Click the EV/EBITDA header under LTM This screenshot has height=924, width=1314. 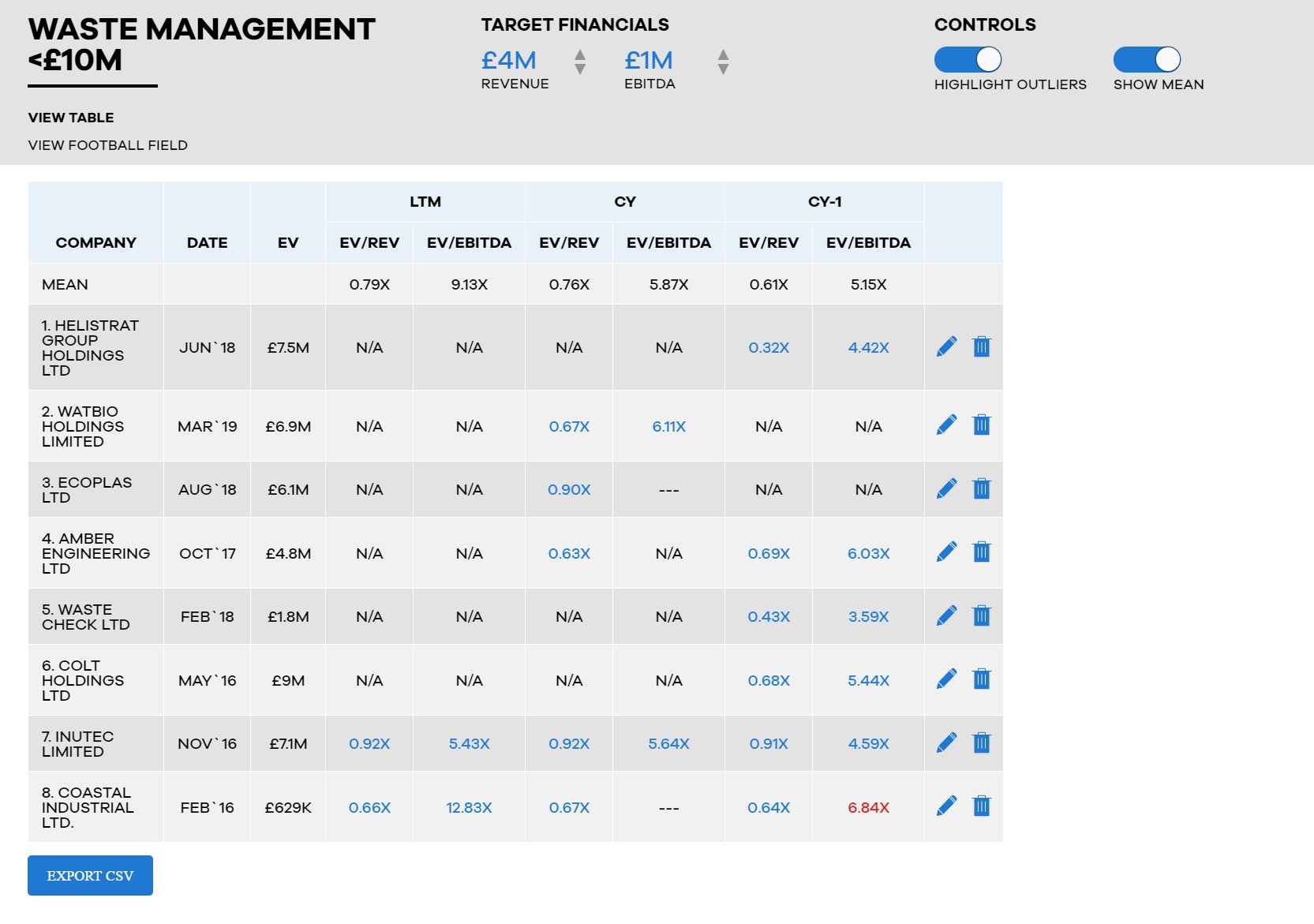click(x=470, y=242)
